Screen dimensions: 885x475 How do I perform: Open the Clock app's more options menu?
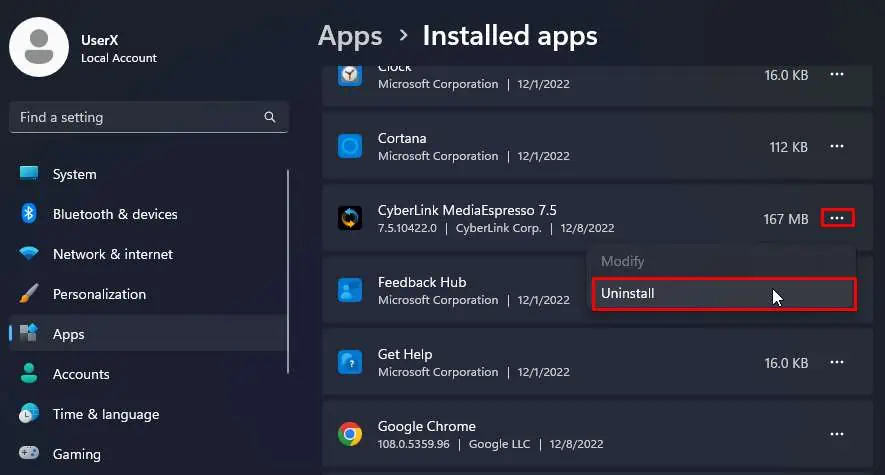pos(837,75)
